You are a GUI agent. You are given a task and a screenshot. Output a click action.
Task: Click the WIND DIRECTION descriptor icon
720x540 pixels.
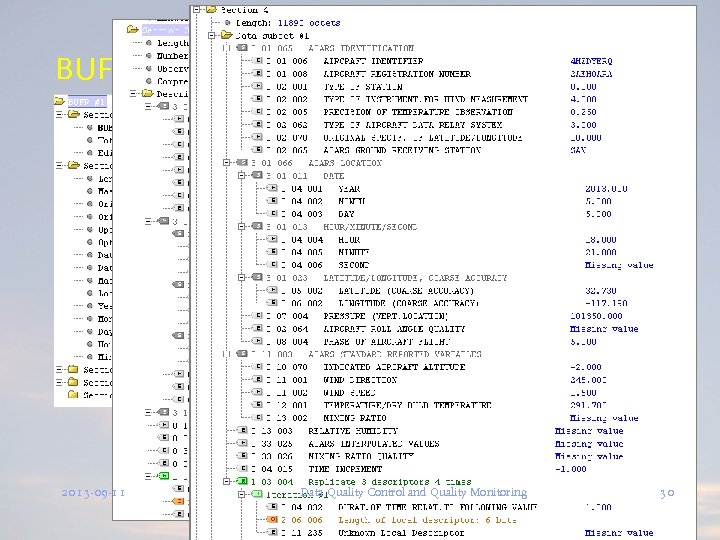tap(258, 380)
